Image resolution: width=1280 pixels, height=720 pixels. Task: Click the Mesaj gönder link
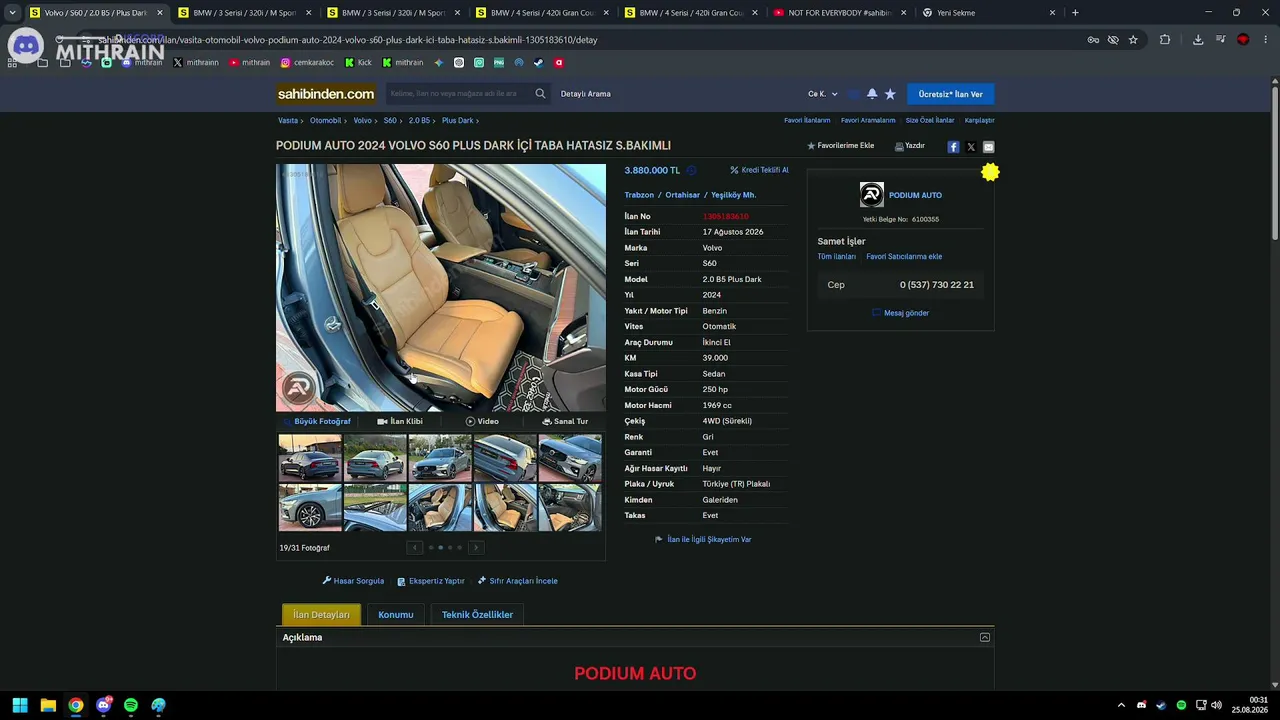point(901,313)
